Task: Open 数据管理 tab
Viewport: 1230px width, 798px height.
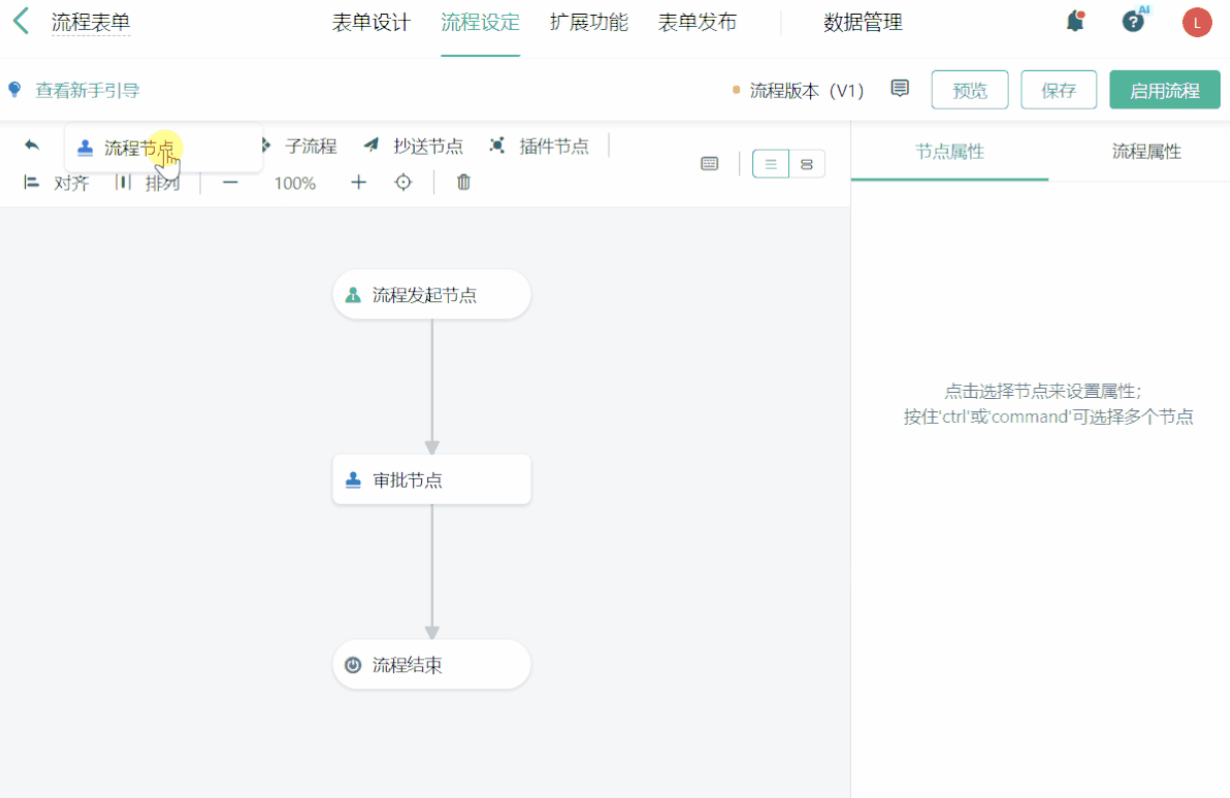Action: point(863,23)
